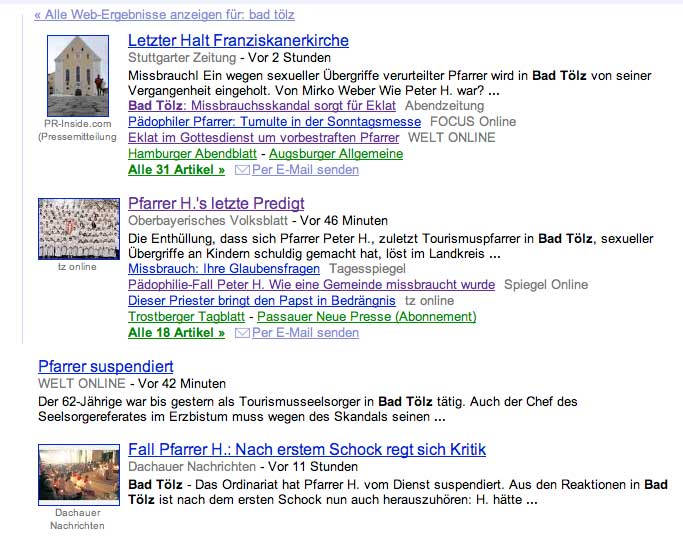Click the envelope icon beside "Alle 18 Artikel"

point(241,333)
